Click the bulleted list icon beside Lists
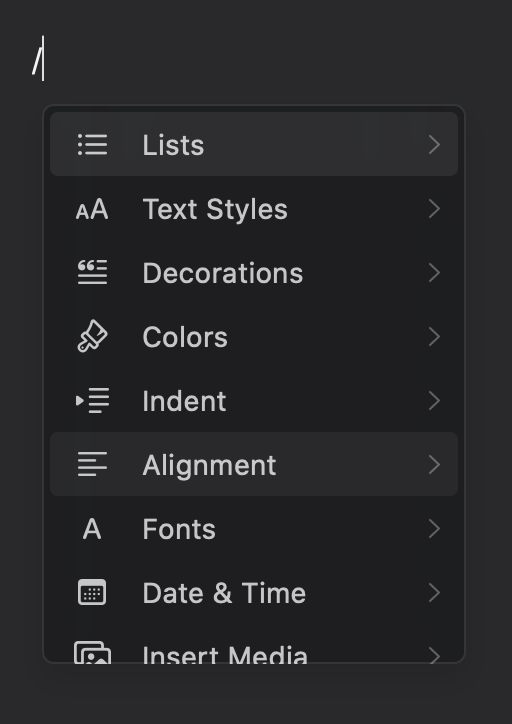 (92, 145)
